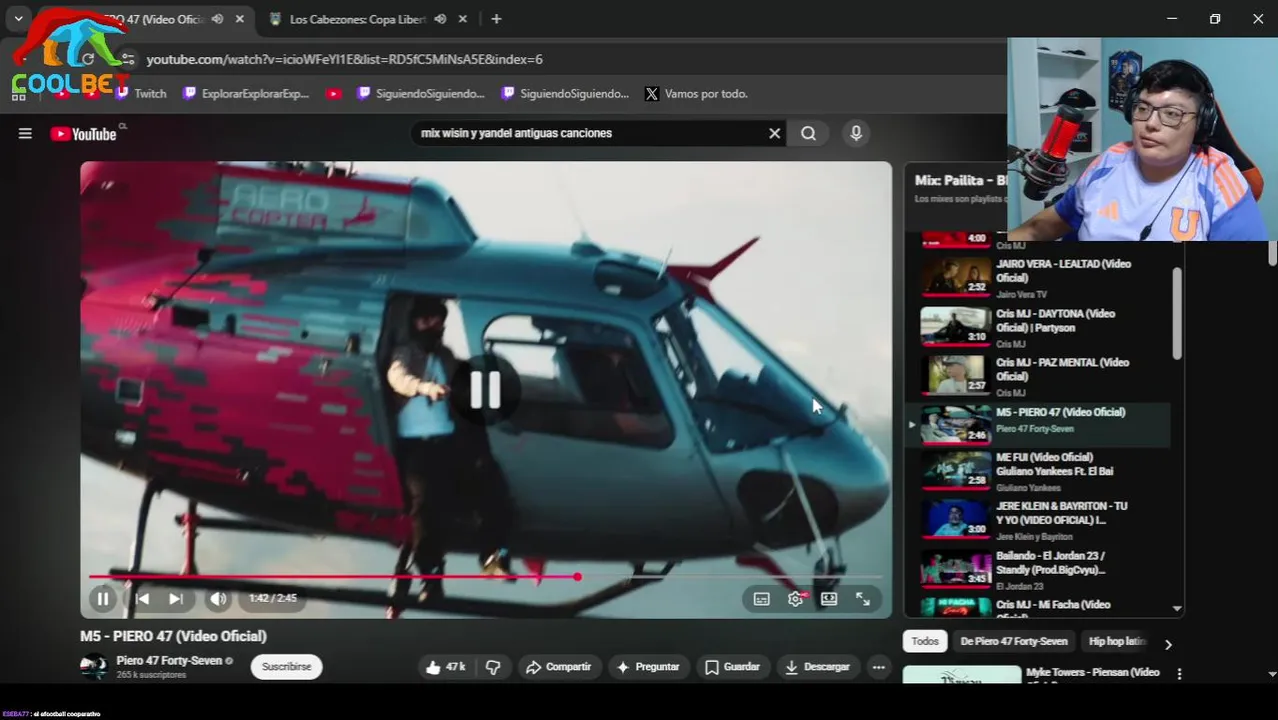
Task: Open the ExplorarExplorarExp... bookmark
Action: tap(246, 93)
